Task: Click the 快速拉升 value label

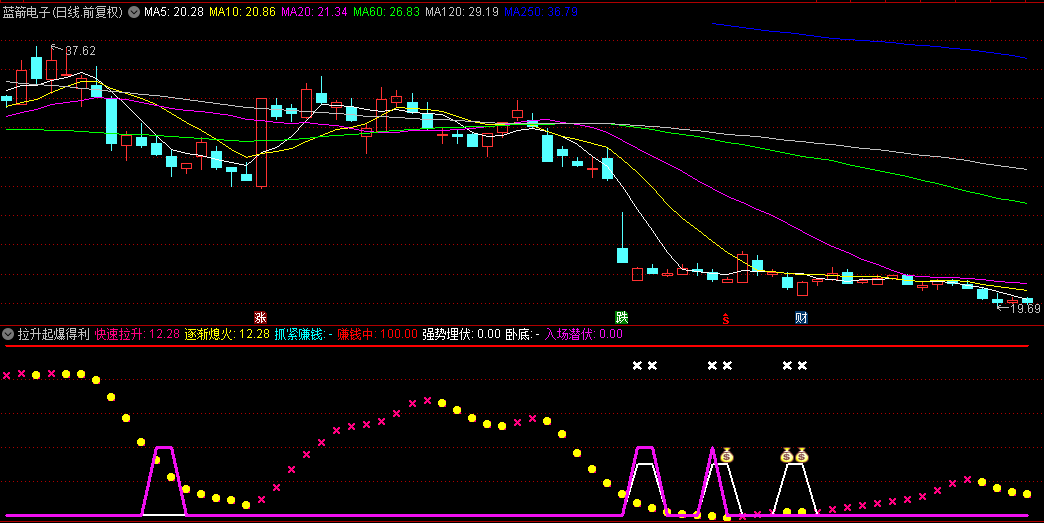Action: tap(137, 334)
